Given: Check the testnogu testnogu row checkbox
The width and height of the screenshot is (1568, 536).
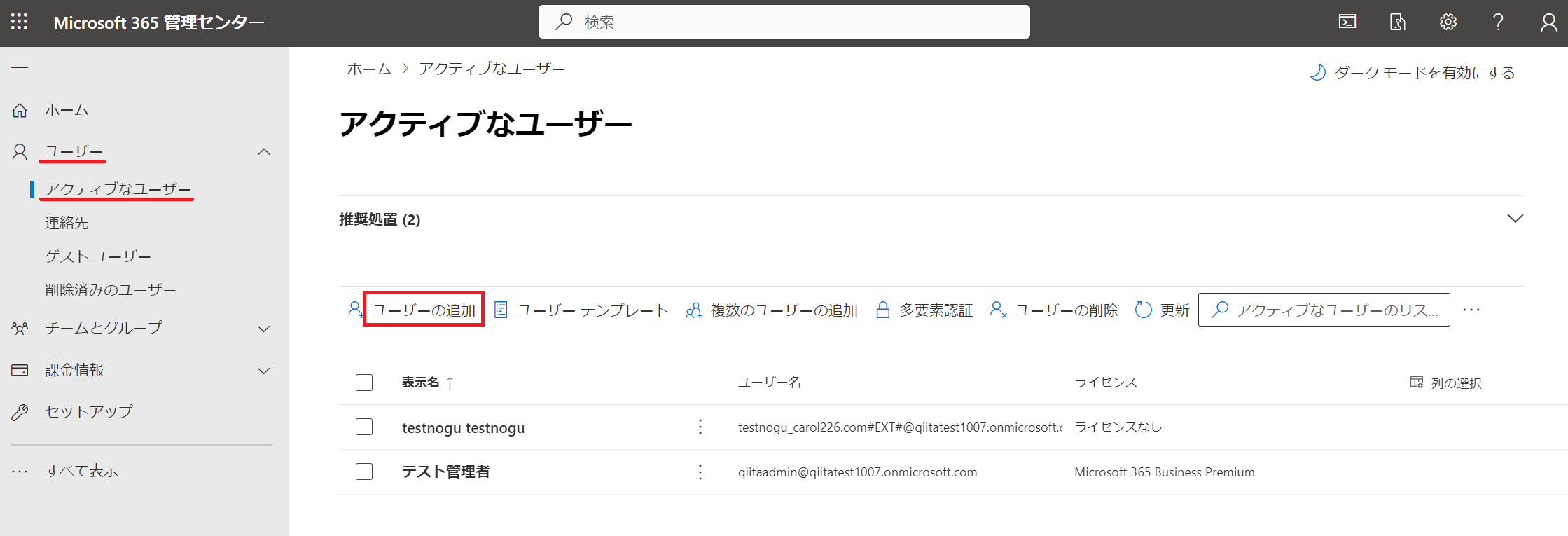Looking at the screenshot, I should coord(364,427).
